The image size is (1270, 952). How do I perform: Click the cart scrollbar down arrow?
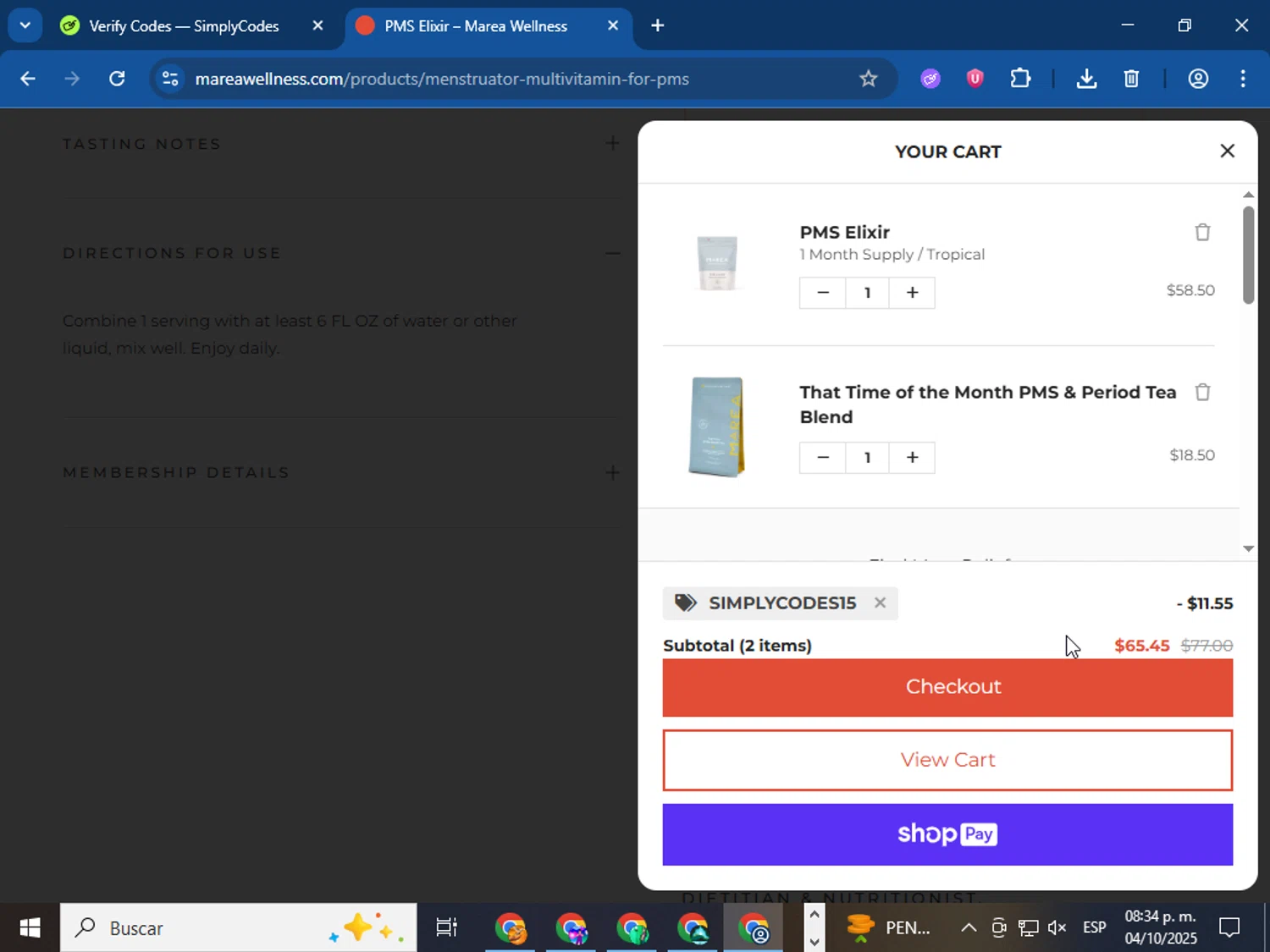[1248, 548]
